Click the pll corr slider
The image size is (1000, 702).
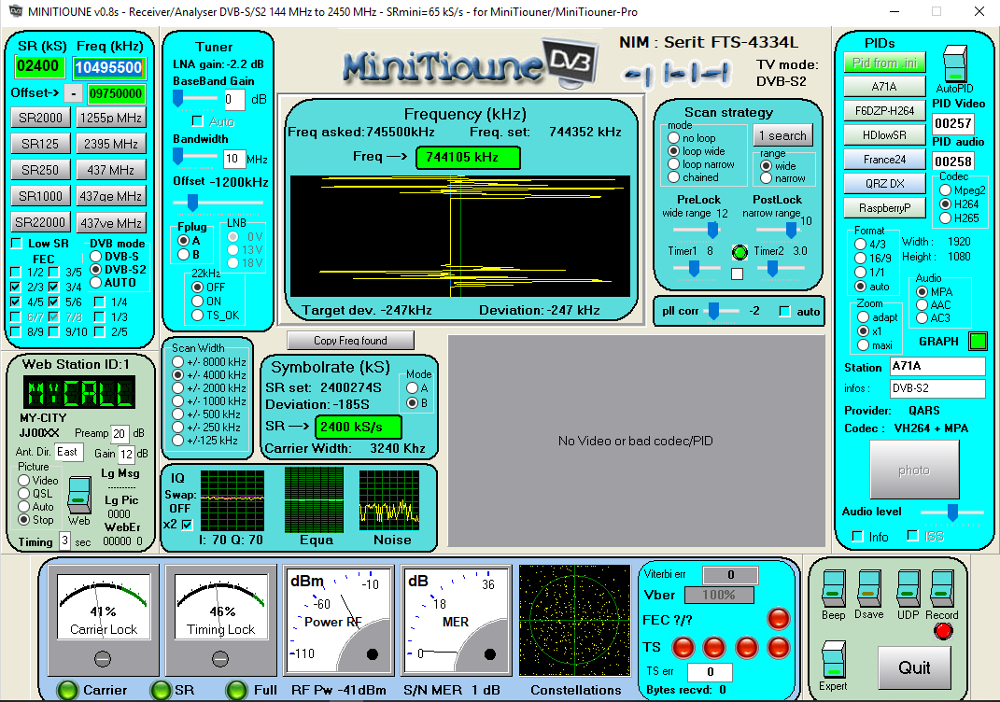720,311
